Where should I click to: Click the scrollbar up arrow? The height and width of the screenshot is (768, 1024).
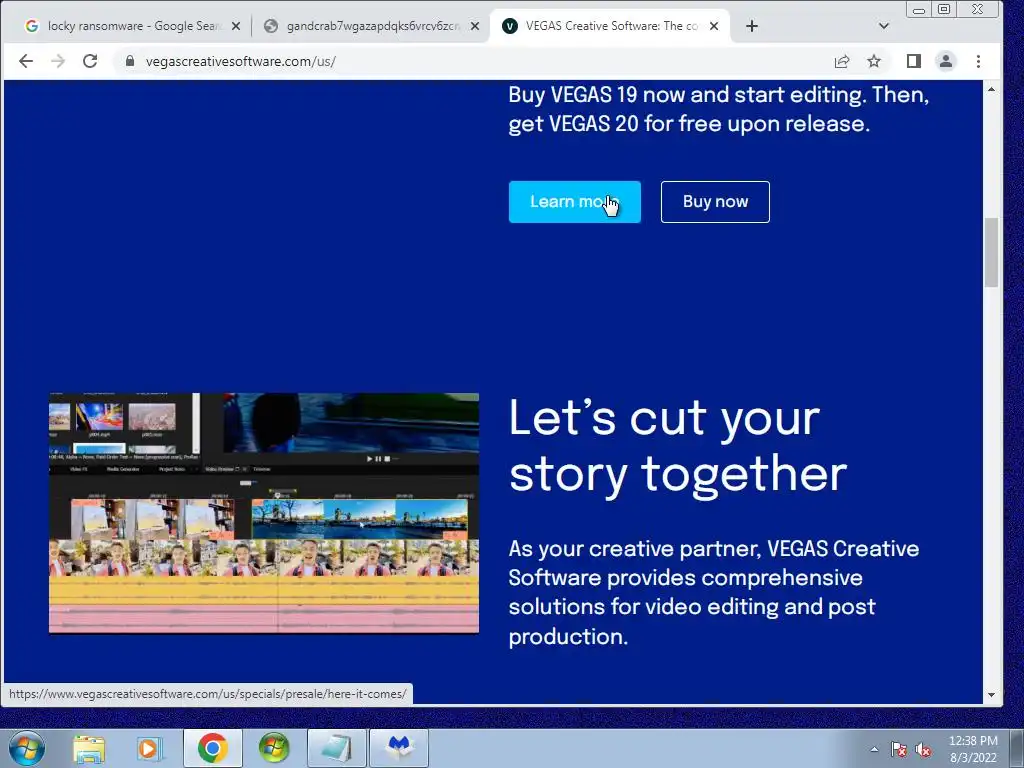click(x=991, y=89)
